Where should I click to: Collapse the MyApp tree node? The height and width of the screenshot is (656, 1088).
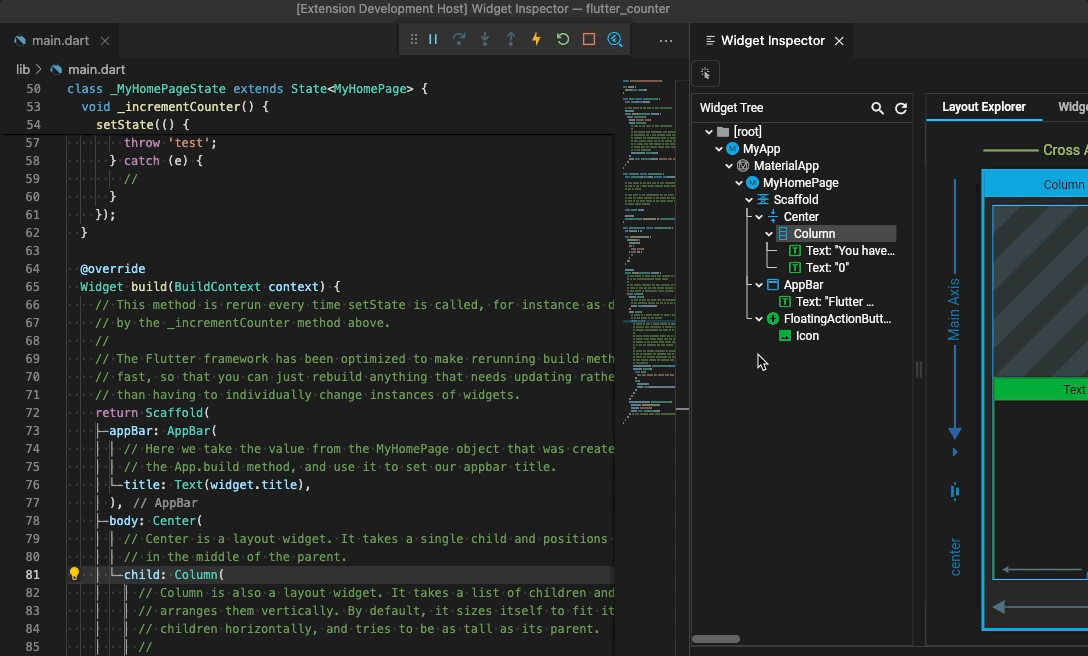coord(719,149)
